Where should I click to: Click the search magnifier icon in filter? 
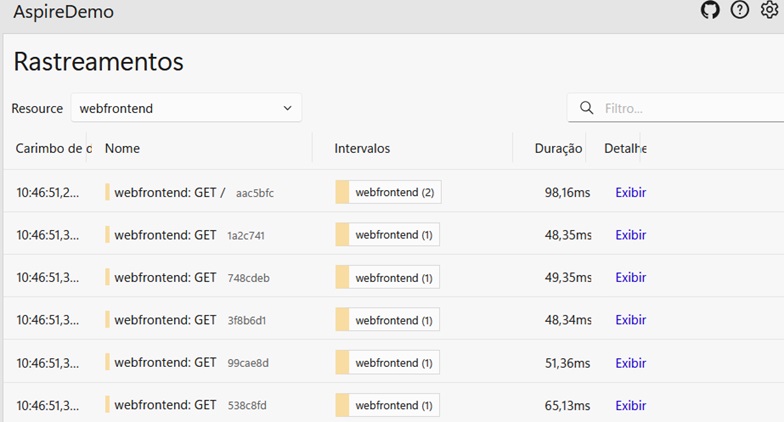(586, 108)
